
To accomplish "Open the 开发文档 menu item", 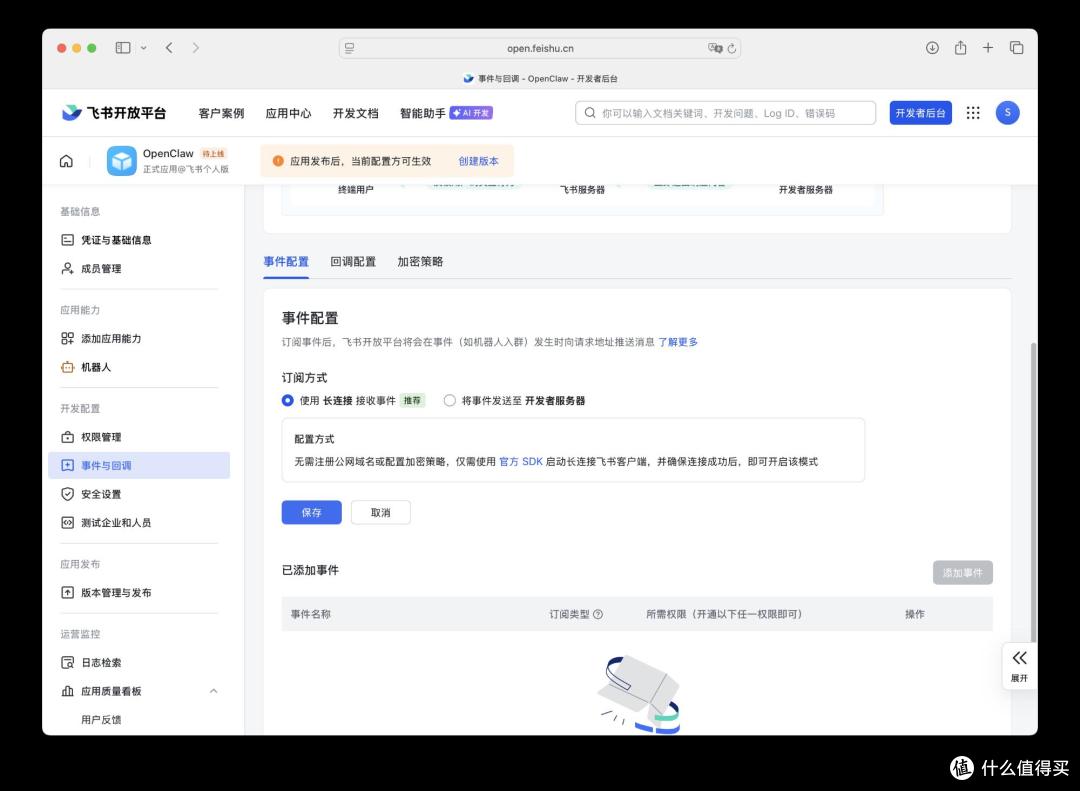I will (x=355, y=113).
